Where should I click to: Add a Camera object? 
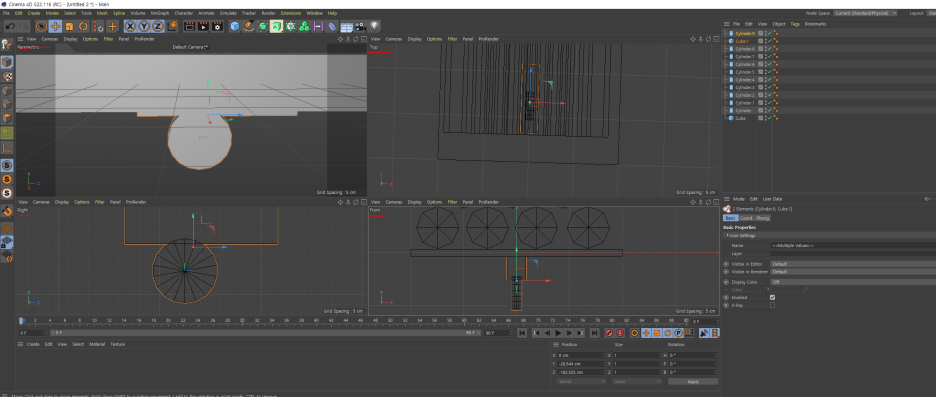click(x=361, y=26)
